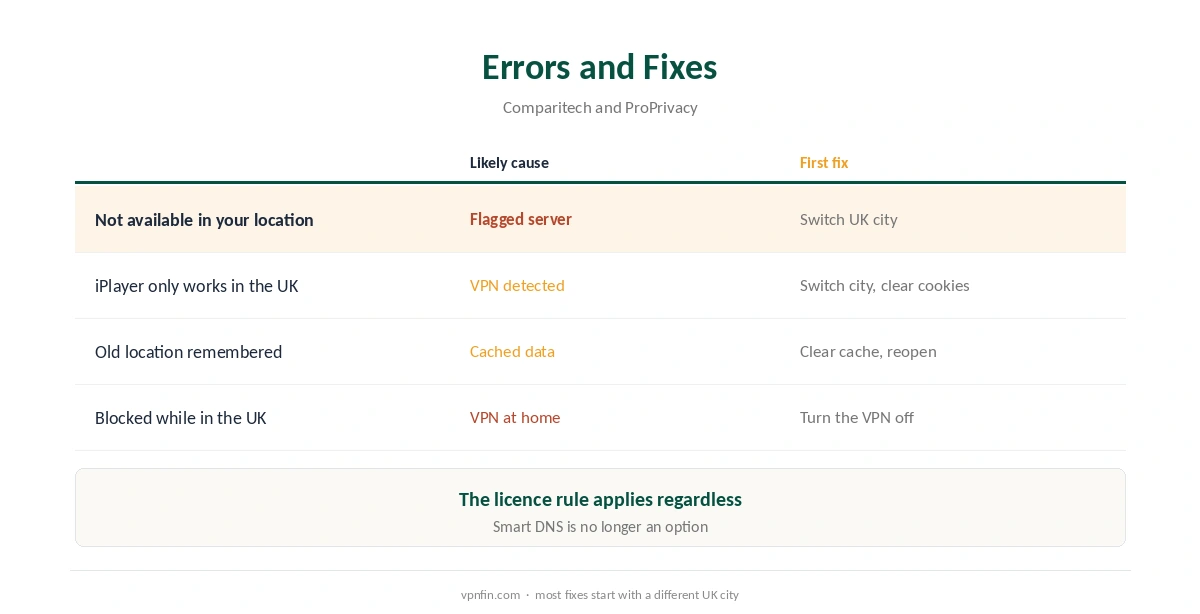Select the 'Old location remembered' row label
The image size is (1200, 614).
(x=188, y=352)
